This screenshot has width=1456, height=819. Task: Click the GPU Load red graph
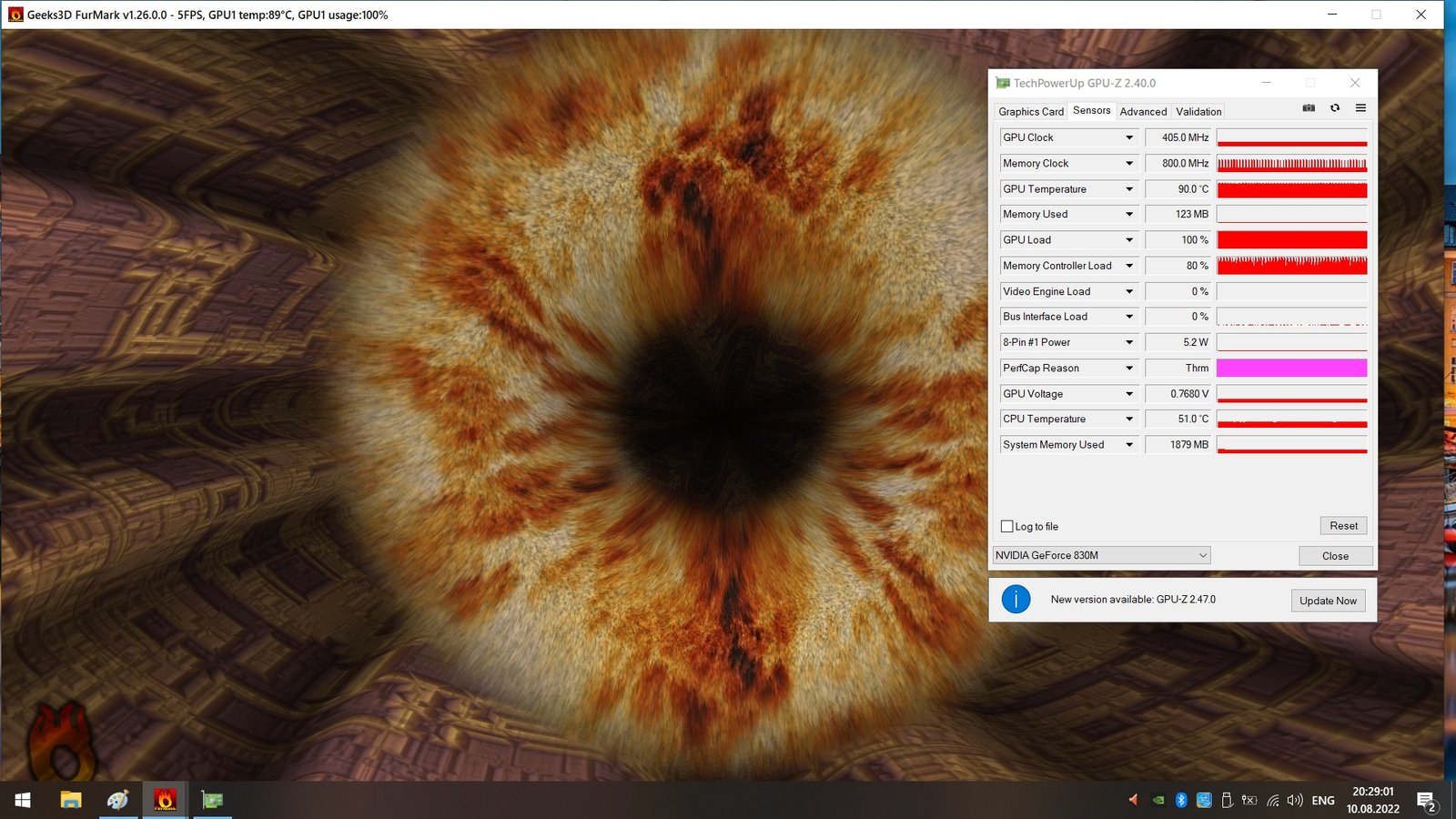pyautogui.click(x=1291, y=240)
